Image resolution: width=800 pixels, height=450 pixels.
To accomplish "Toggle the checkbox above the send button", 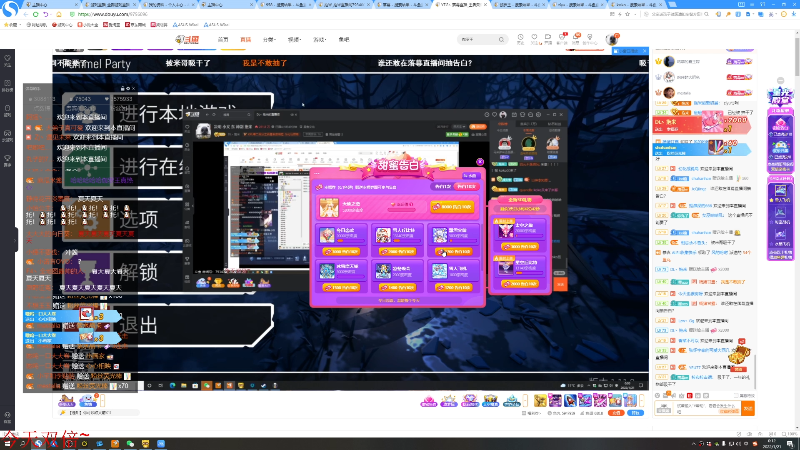I will [737, 396].
